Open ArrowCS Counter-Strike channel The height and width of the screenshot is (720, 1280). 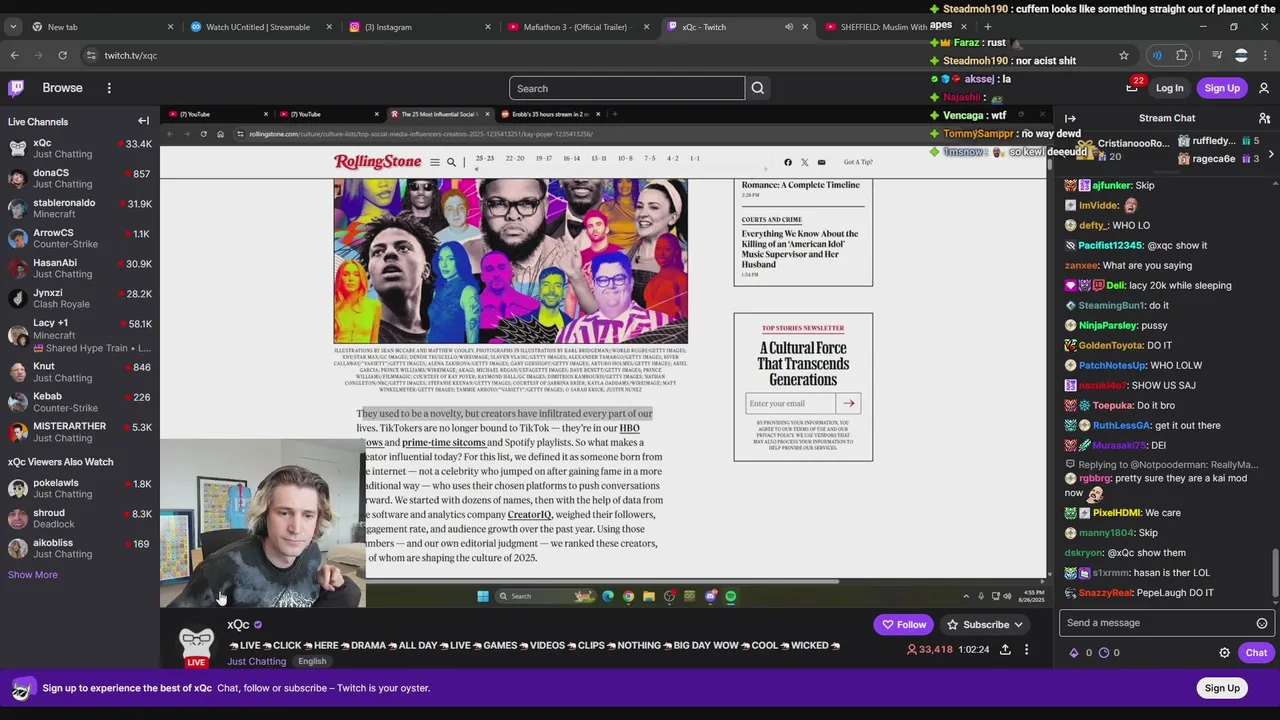(x=80, y=238)
